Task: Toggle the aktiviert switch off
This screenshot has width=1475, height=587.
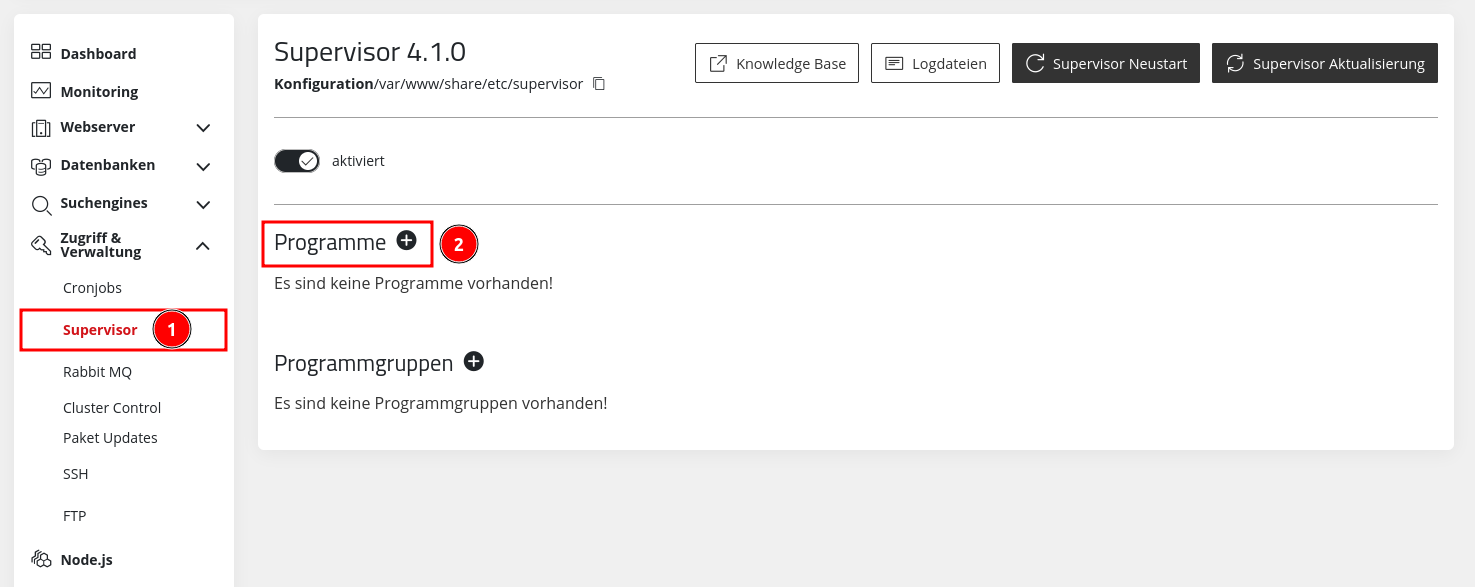Action: 297,161
